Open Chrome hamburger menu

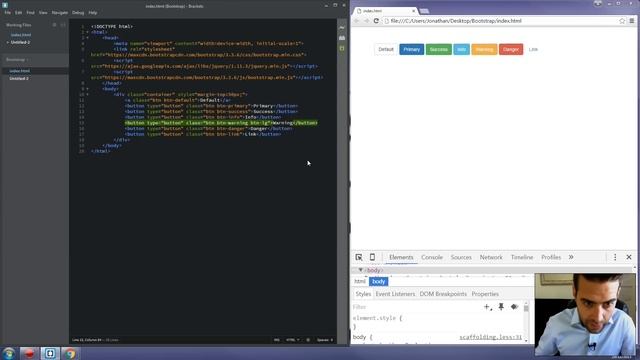[632, 21]
